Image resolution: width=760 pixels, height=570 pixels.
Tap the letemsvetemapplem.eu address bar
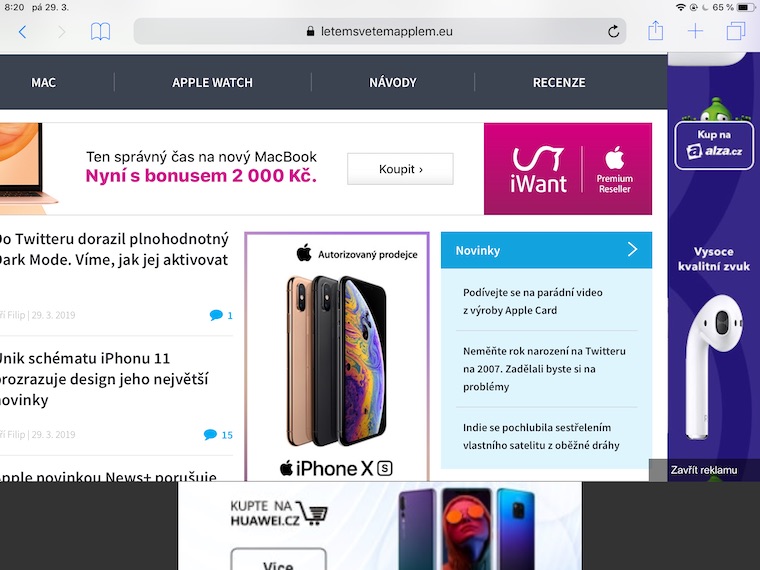[380, 32]
